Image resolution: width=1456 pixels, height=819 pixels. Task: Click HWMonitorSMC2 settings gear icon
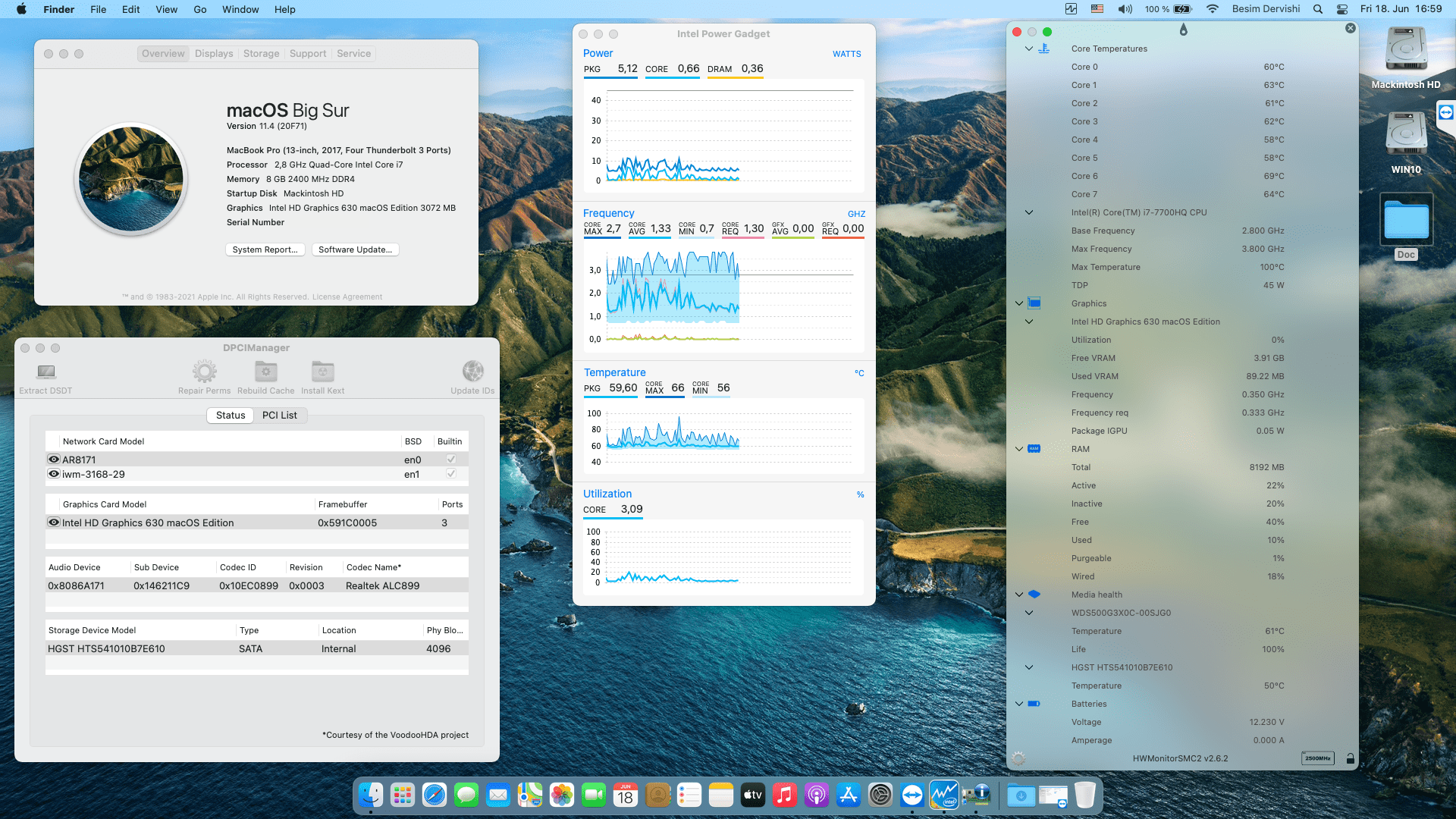[1018, 758]
